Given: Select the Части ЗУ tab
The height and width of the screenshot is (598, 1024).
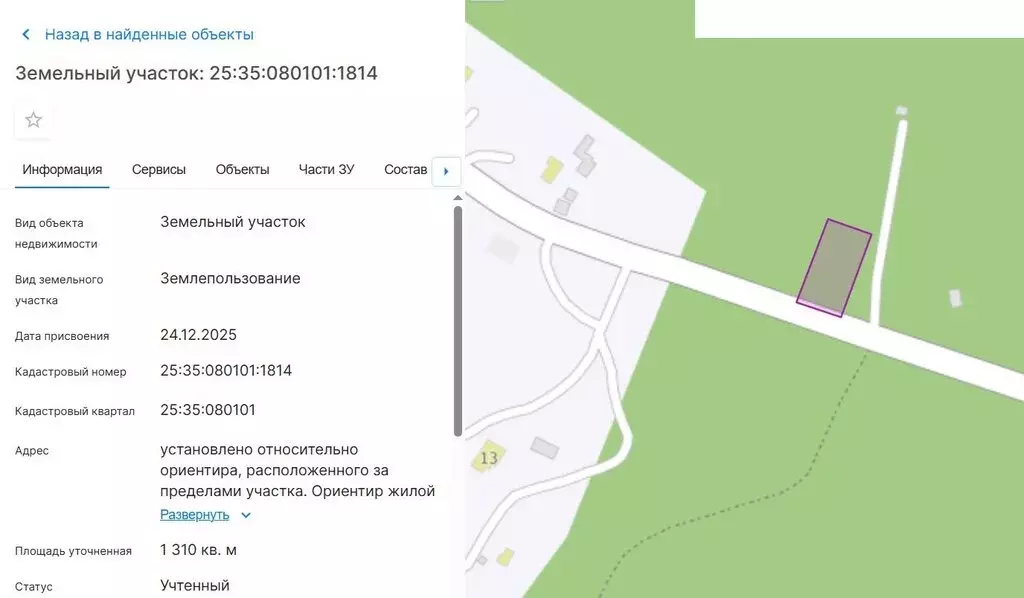Looking at the screenshot, I should click(327, 169).
